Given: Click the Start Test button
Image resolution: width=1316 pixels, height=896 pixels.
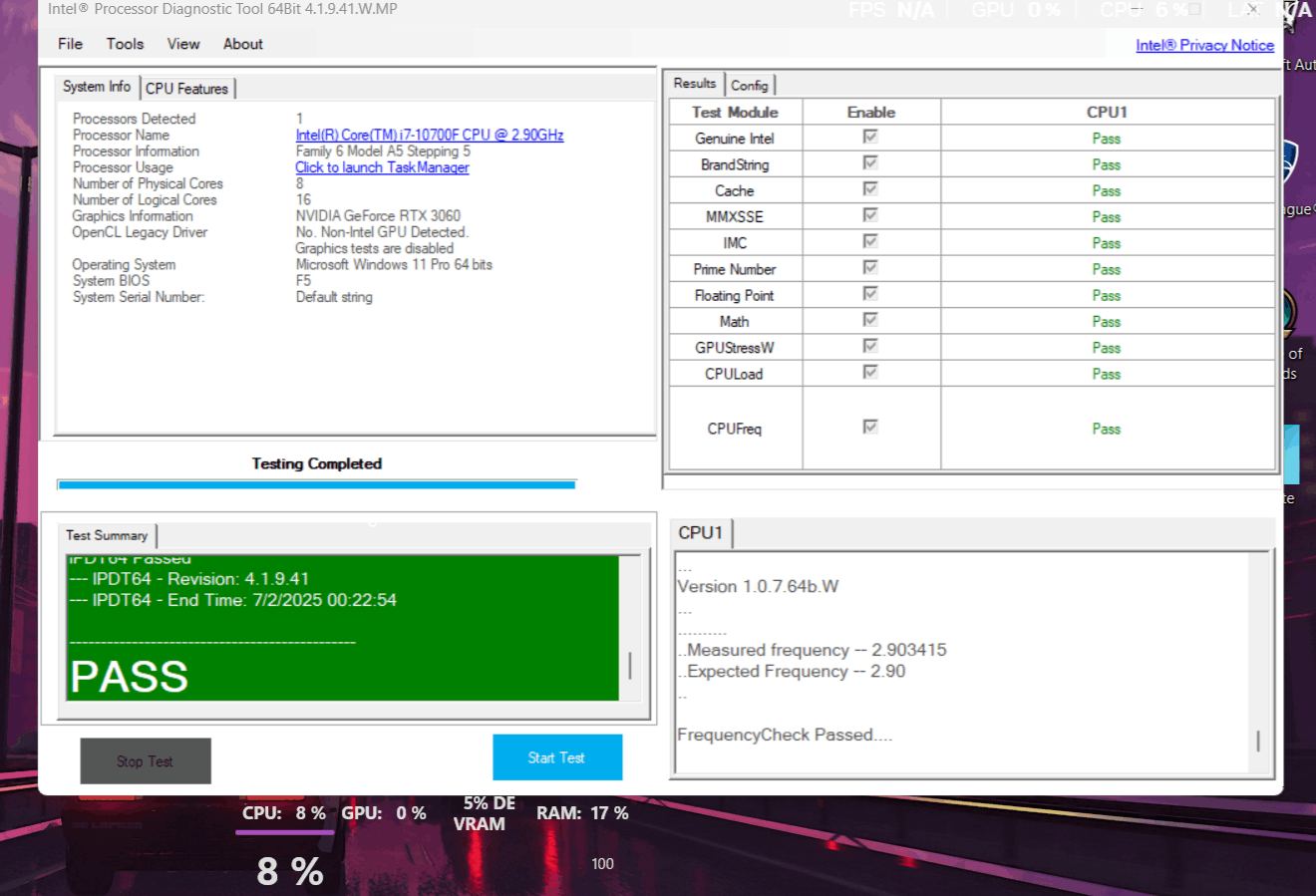Looking at the screenshot, I should tap(557, 757).
